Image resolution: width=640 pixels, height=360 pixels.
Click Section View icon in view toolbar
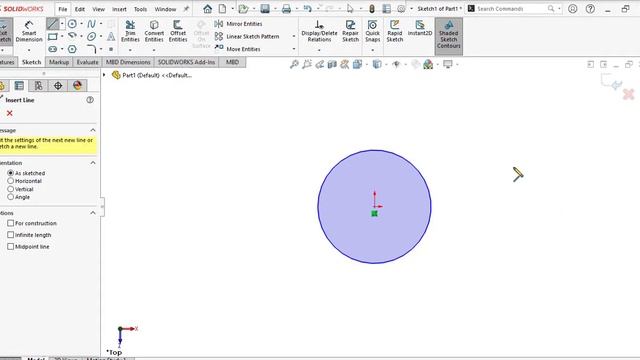click(332, 64)
